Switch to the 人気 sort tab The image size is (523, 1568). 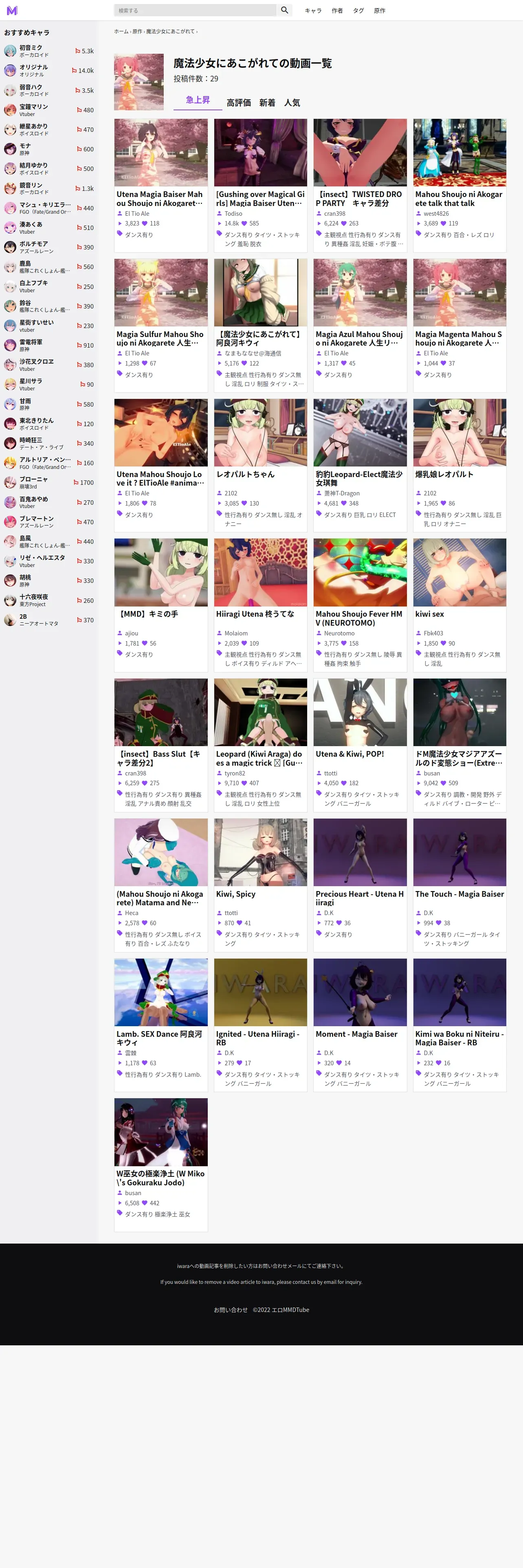pyautogui.click(x=292, y=103)
